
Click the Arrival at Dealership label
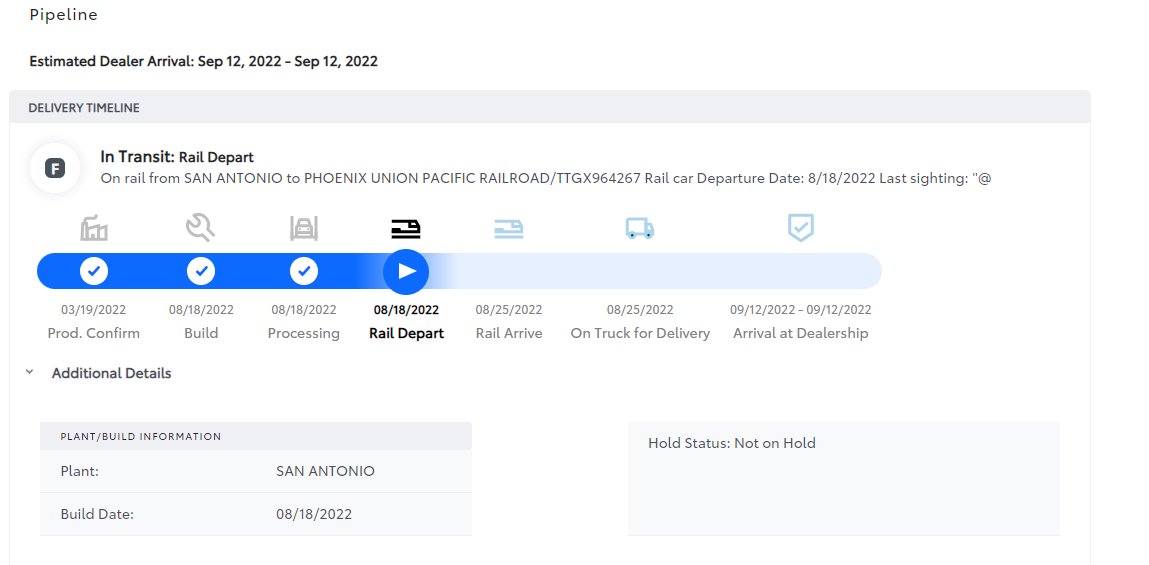coord(801,333)
